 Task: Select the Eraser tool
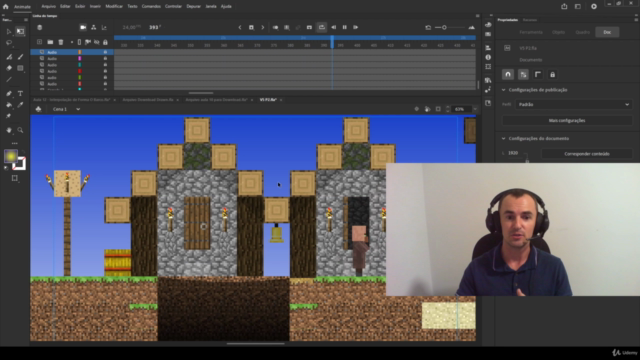coord(9,68)
